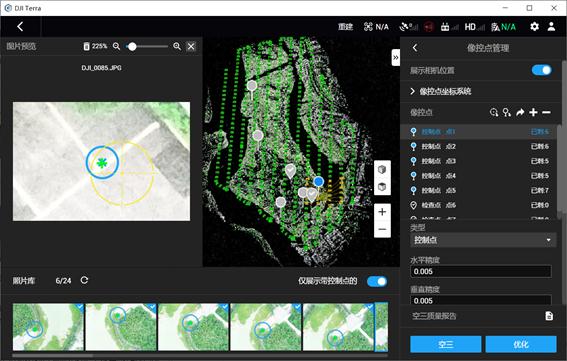Toggle the show camera positions switch

click(542, 70)
